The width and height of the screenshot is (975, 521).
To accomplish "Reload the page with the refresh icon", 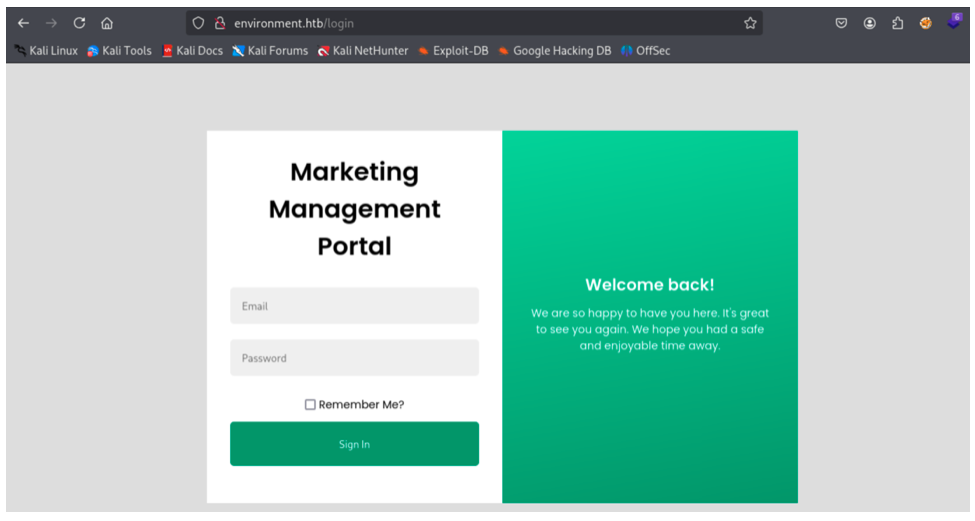I will (x=79, y=23).
